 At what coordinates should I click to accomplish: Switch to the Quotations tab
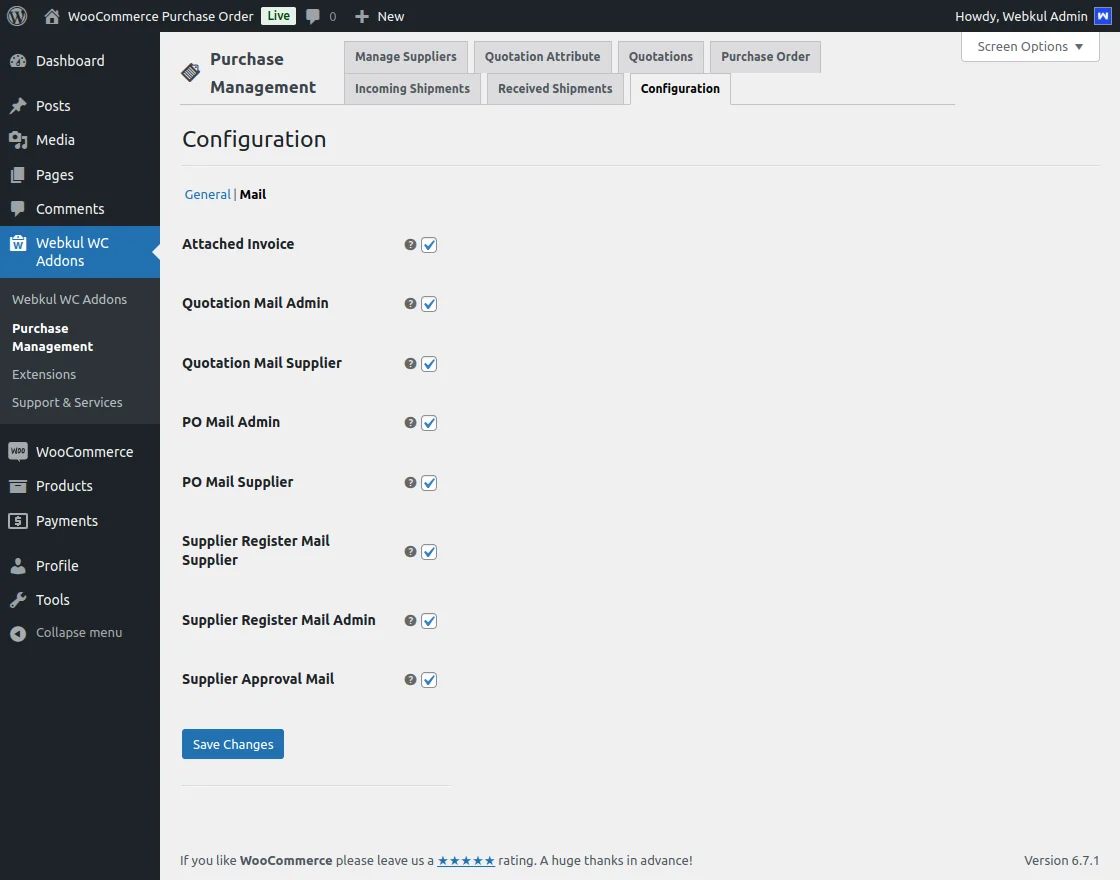point(660,56)
